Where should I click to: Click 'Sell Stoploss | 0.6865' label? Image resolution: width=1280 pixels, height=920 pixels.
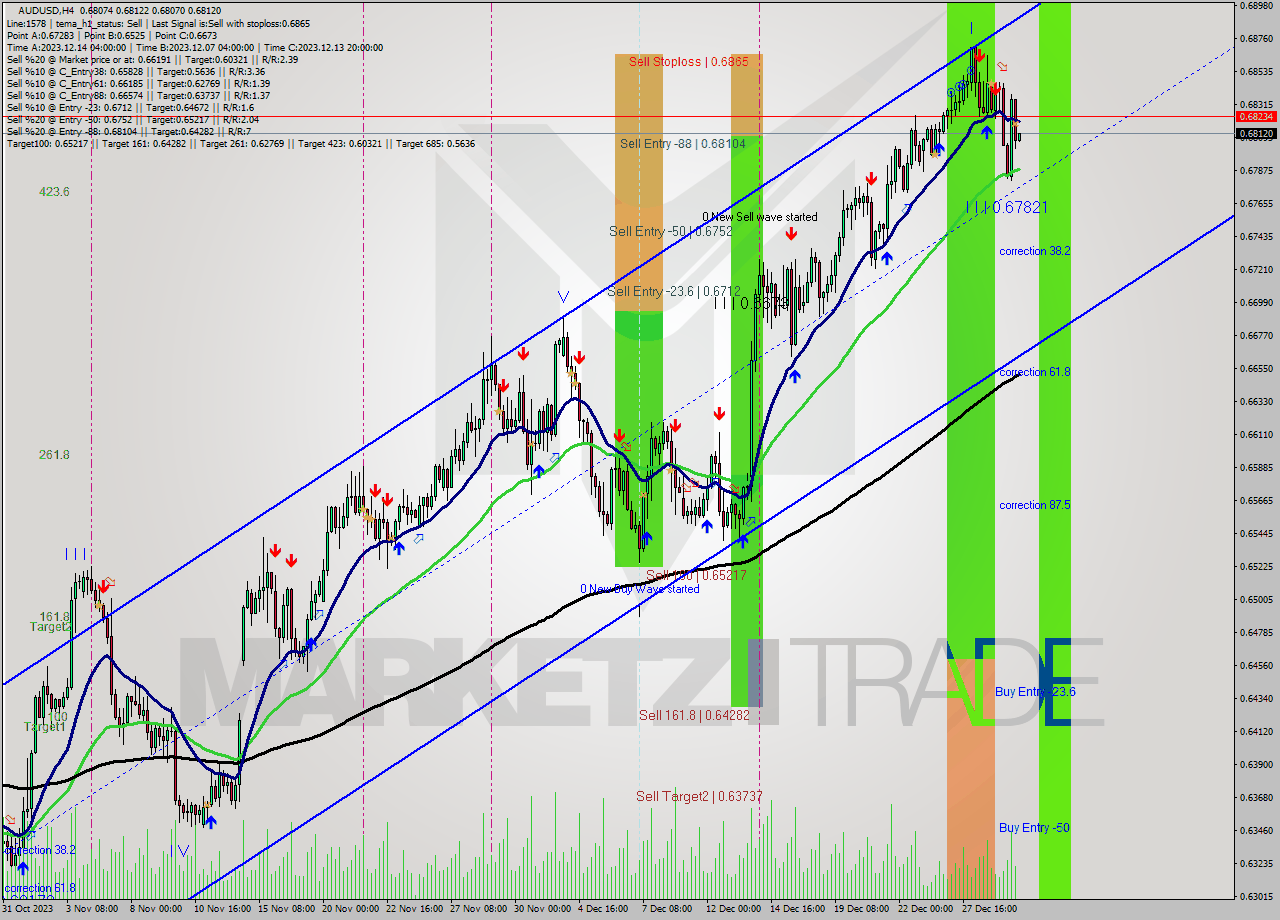(x=688, y=61)
